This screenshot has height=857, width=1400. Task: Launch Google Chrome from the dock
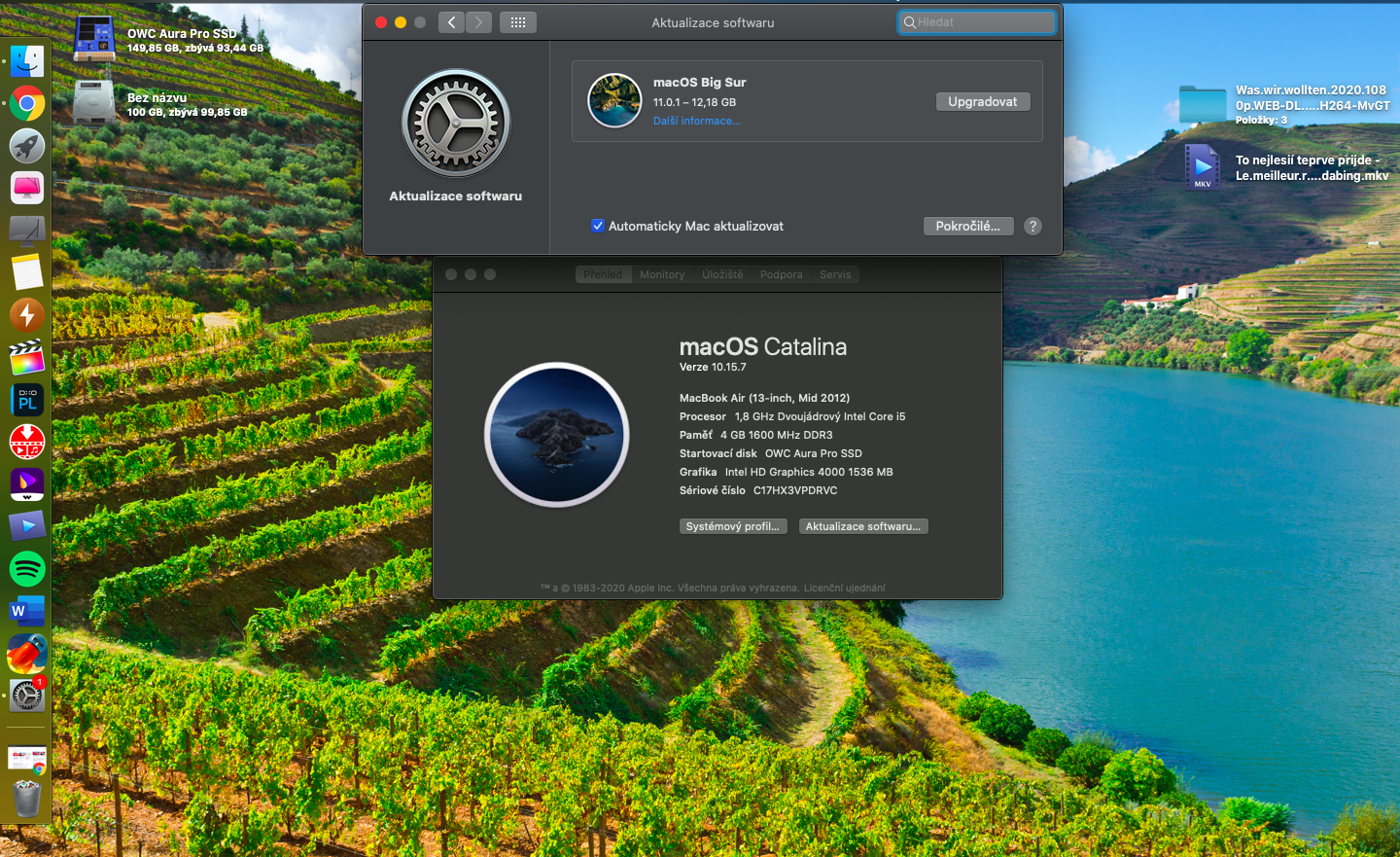point(27,103)
